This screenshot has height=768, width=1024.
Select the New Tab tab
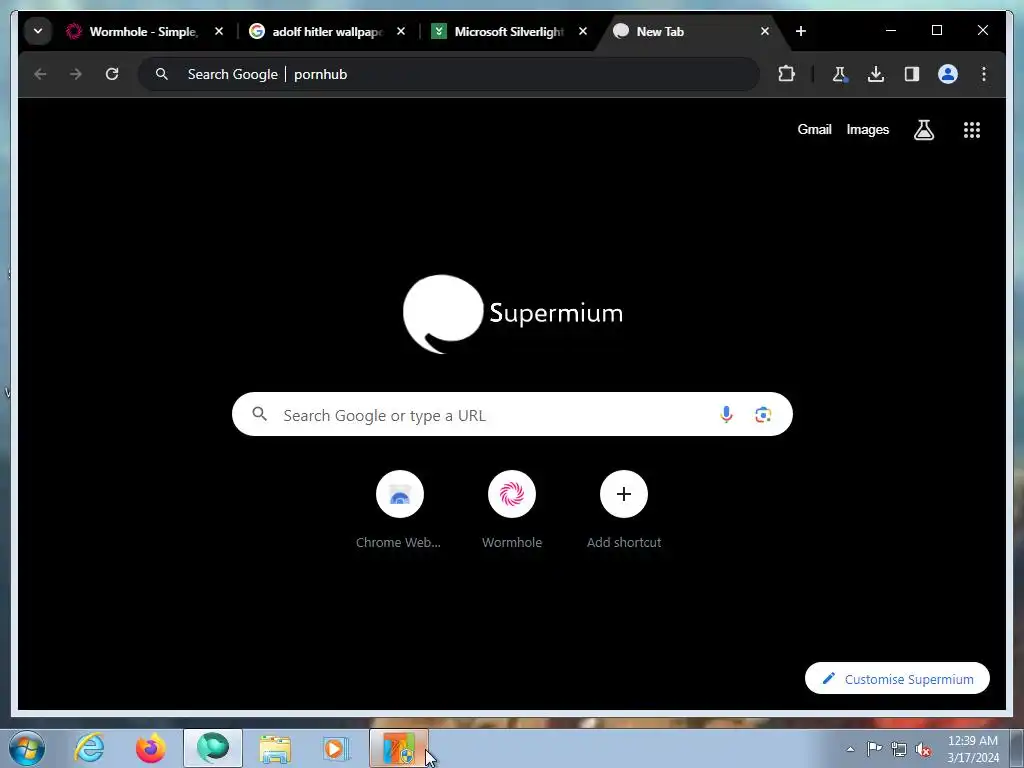(691, 31)
